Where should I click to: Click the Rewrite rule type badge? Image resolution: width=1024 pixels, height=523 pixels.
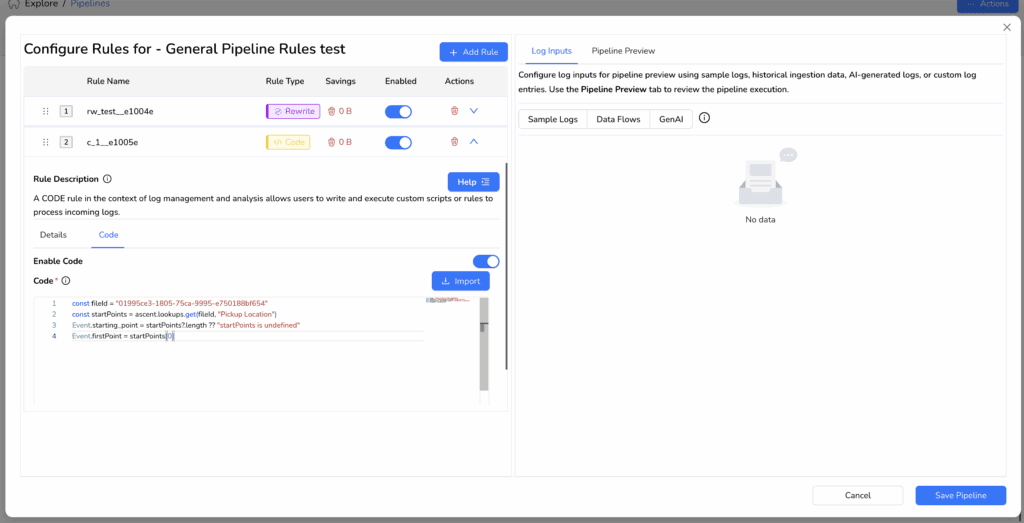click(293, 112)
